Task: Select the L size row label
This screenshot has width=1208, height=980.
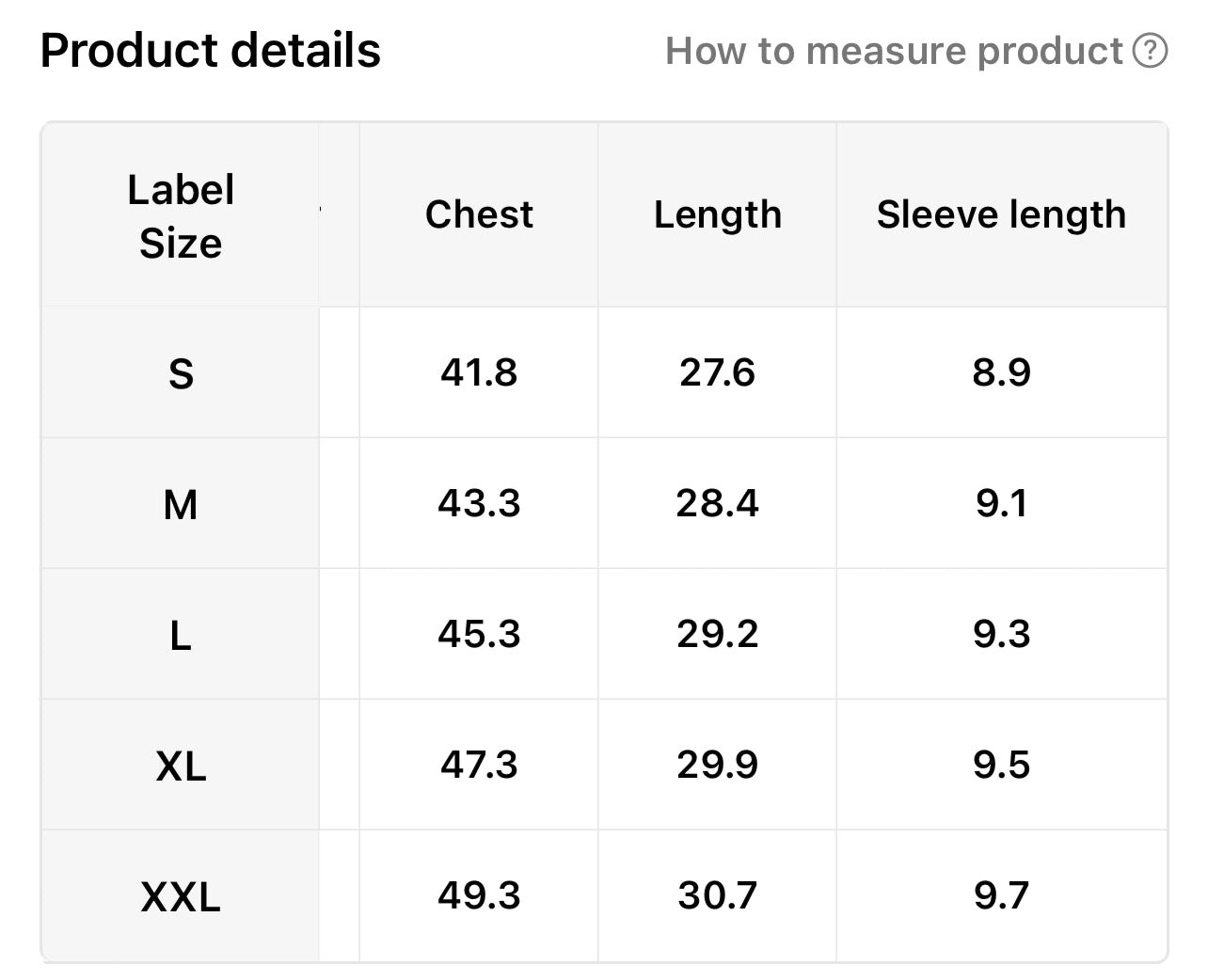Action: 181,636
